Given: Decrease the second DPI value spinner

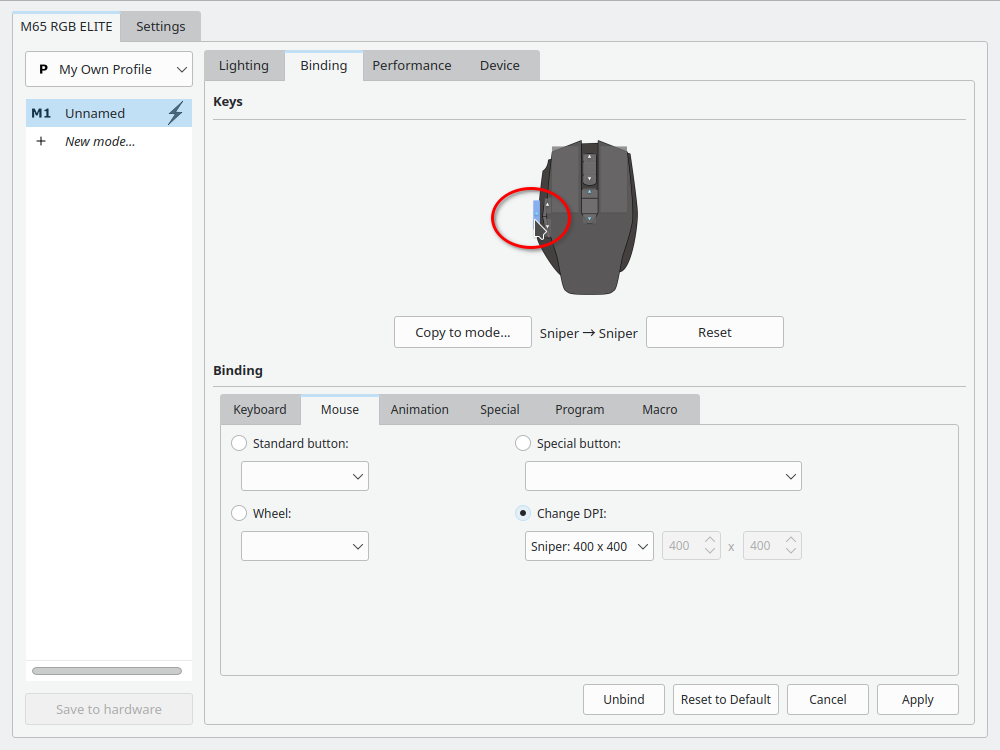Looking at the screenshot, I should [791, 552].
